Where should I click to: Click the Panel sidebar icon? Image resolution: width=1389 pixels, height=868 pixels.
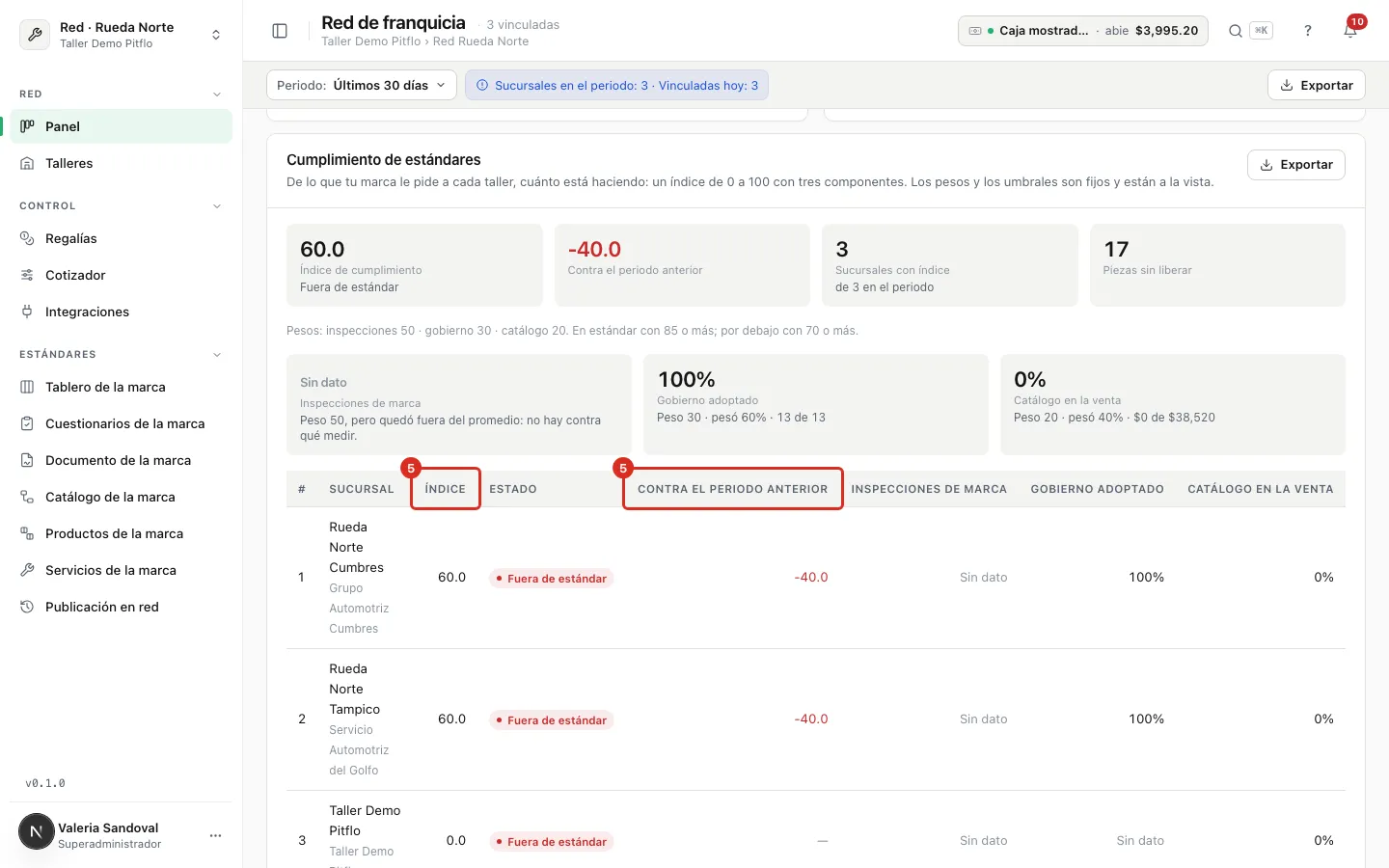point(27,126)
